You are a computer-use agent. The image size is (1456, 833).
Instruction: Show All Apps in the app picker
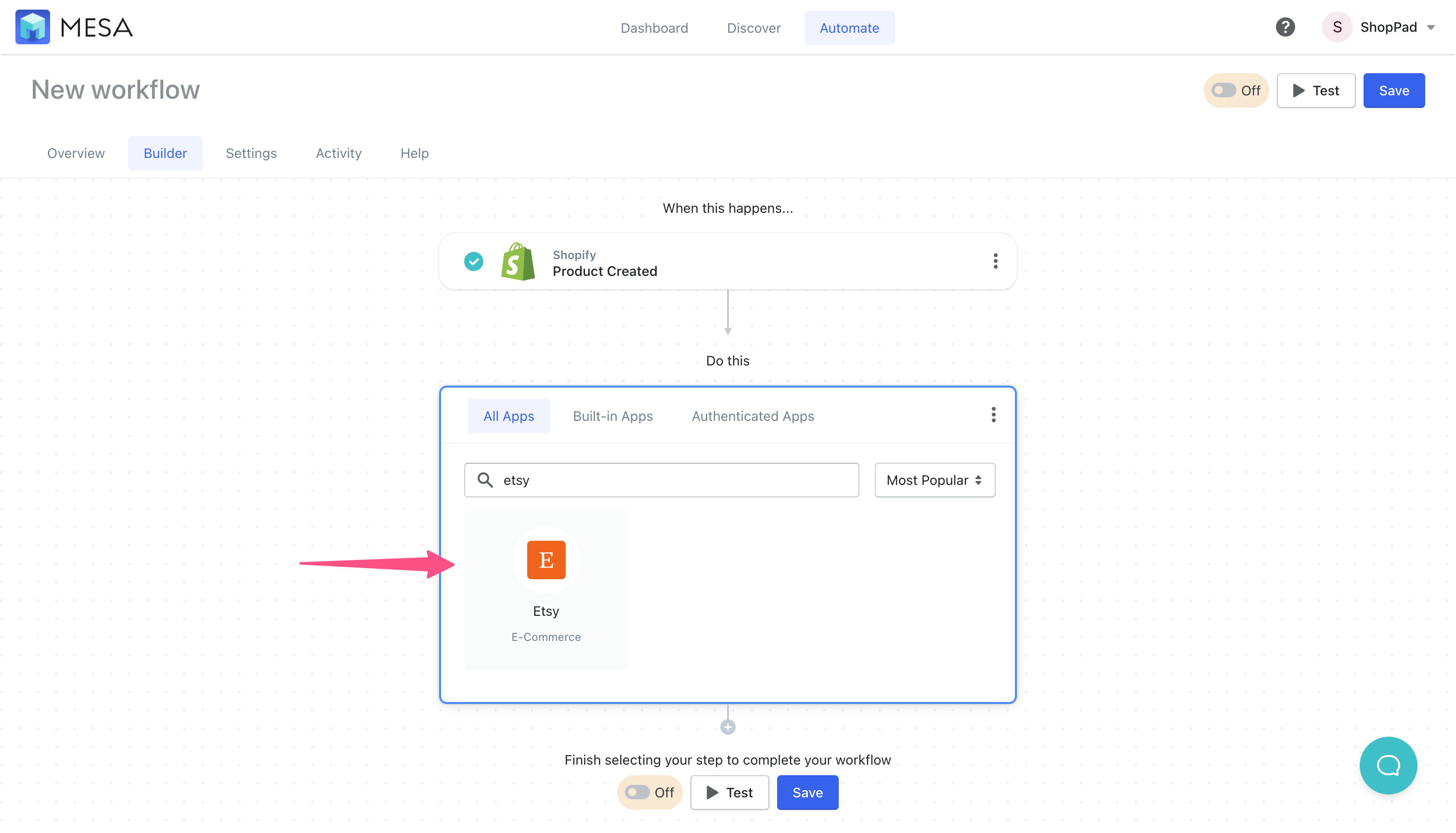click(508, 416)
